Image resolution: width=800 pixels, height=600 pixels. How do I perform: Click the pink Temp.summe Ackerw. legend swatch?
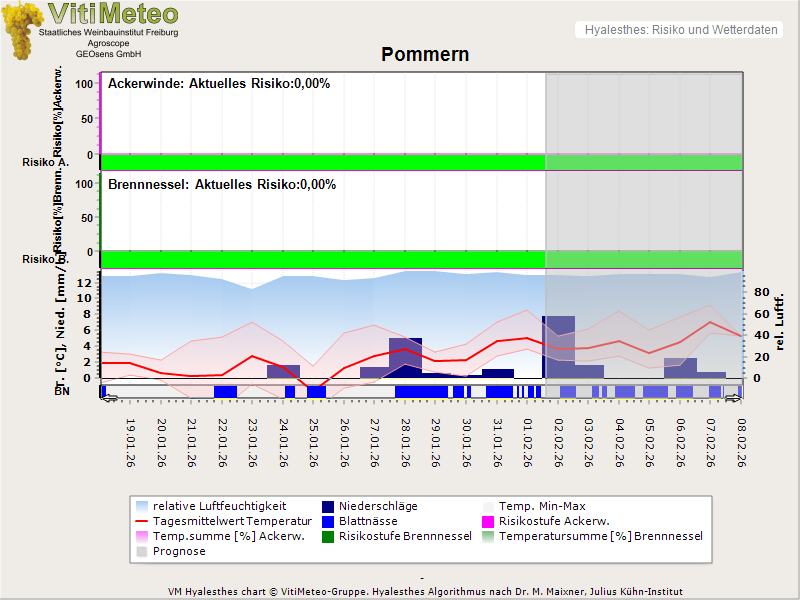pos(141,536)
